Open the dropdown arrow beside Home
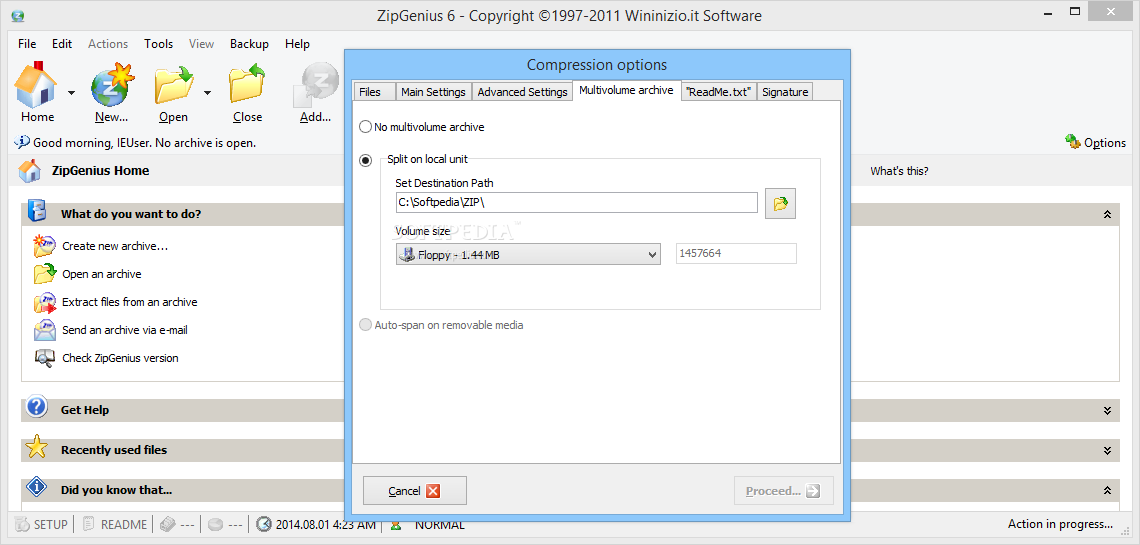The width and height of the screenshot is (1140, 545). pos(71,92)
